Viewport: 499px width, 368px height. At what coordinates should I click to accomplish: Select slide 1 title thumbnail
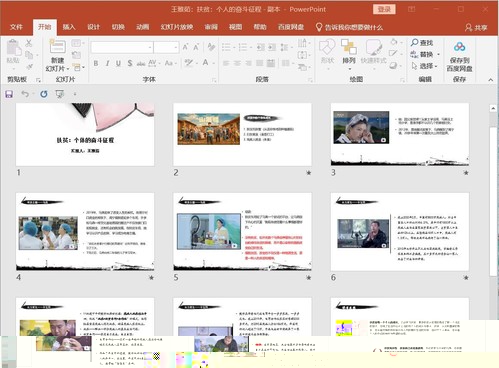coord(85,135)
